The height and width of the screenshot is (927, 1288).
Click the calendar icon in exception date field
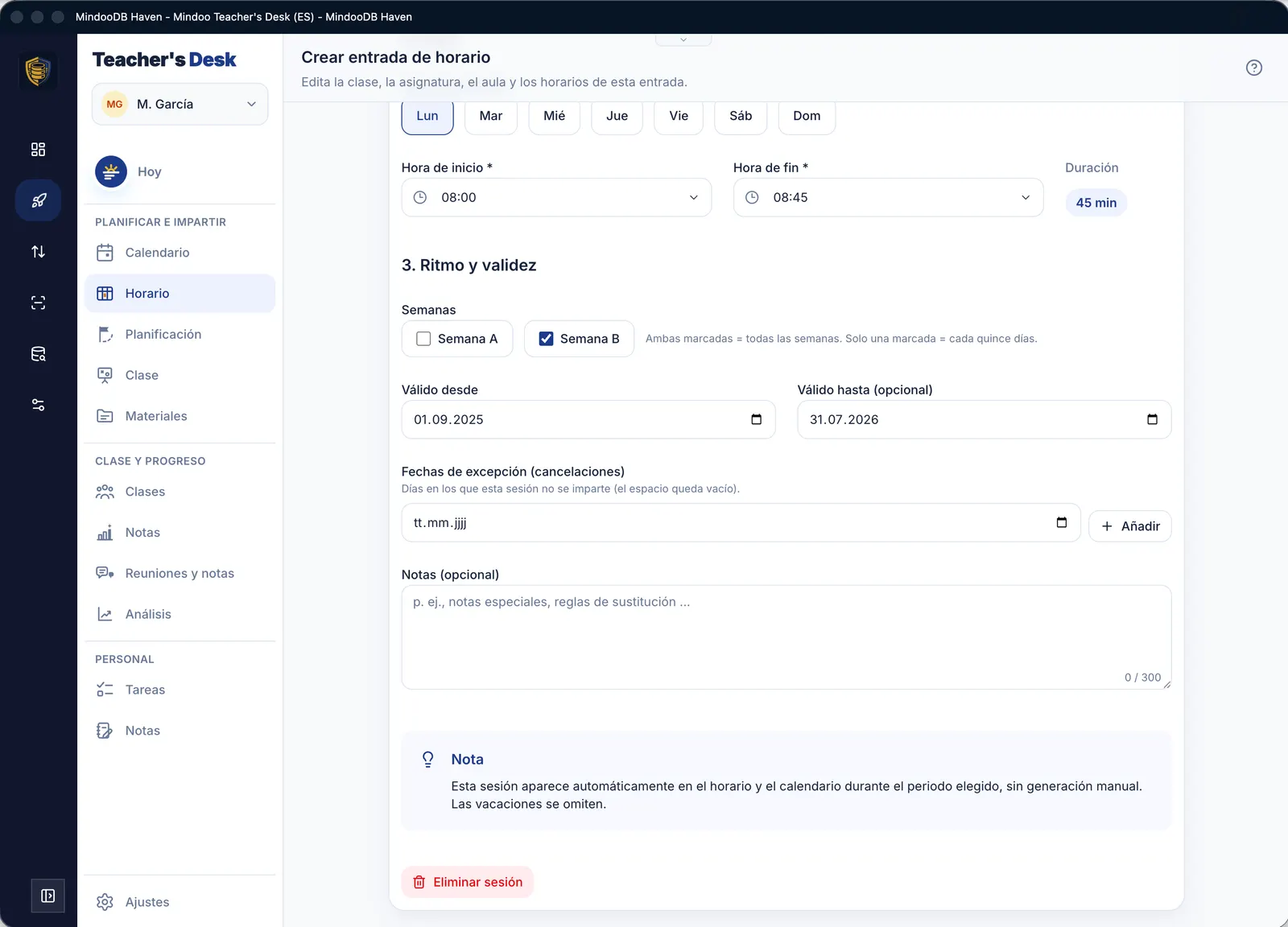click(1061, 522)
